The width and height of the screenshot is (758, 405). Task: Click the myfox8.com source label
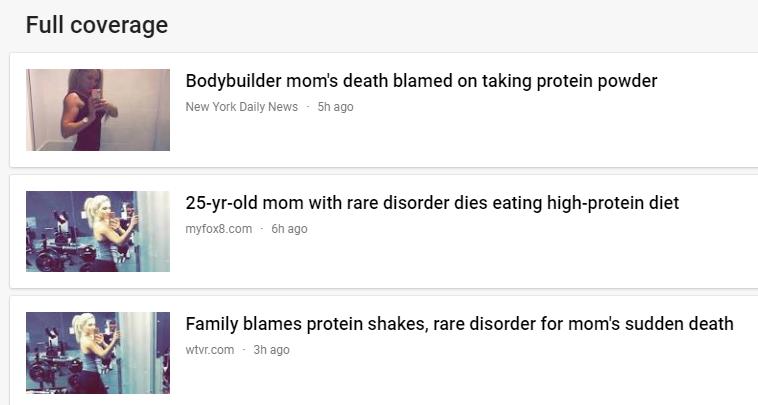pos(219,229)
